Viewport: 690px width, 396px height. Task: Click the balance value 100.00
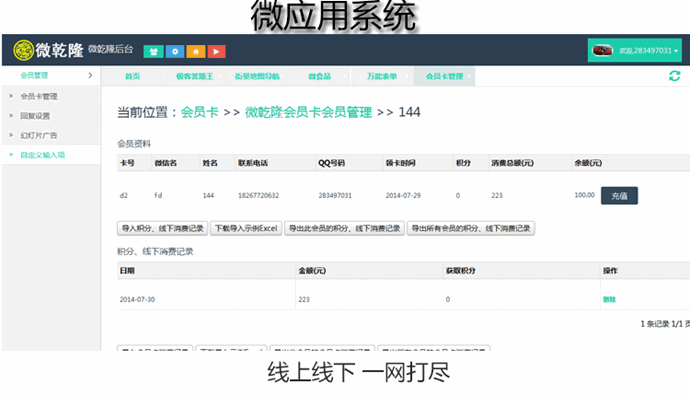click(x=584, y=195)
